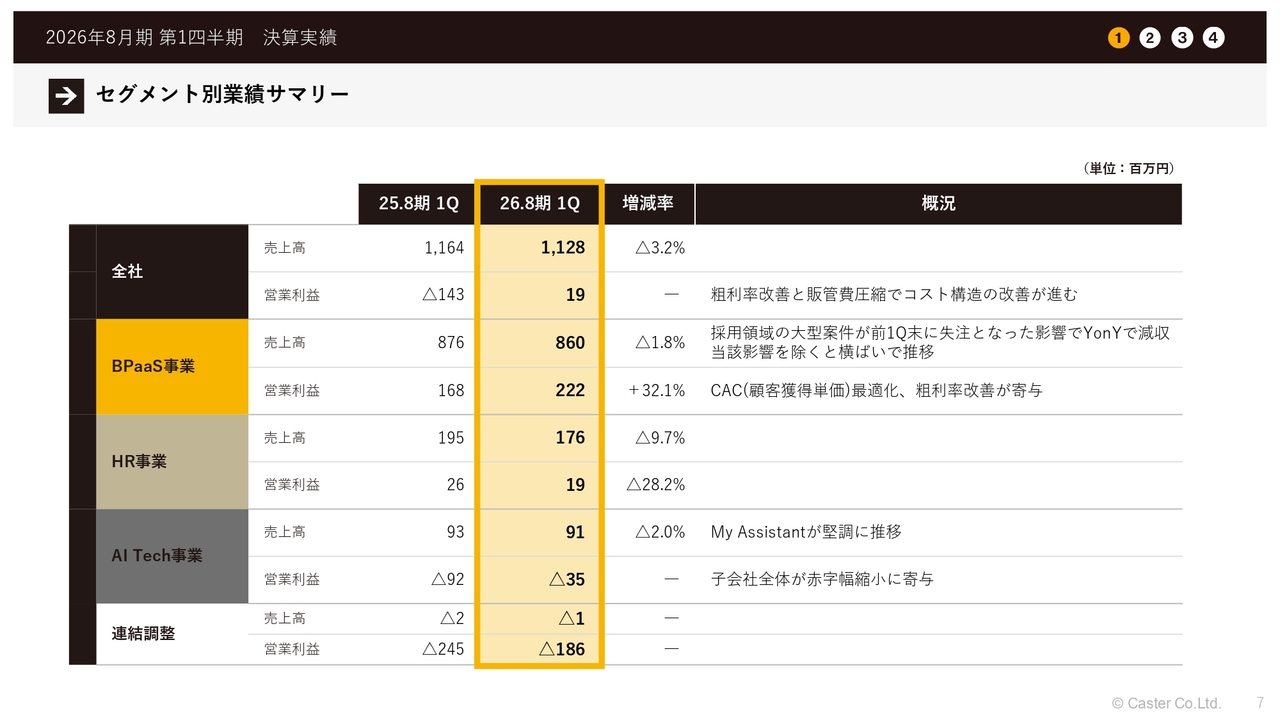Open section 4 circle indicator
Image resolution: width=1280 pixels, height=720 pixels.
pyautogui.click(x=1213, y=38)
